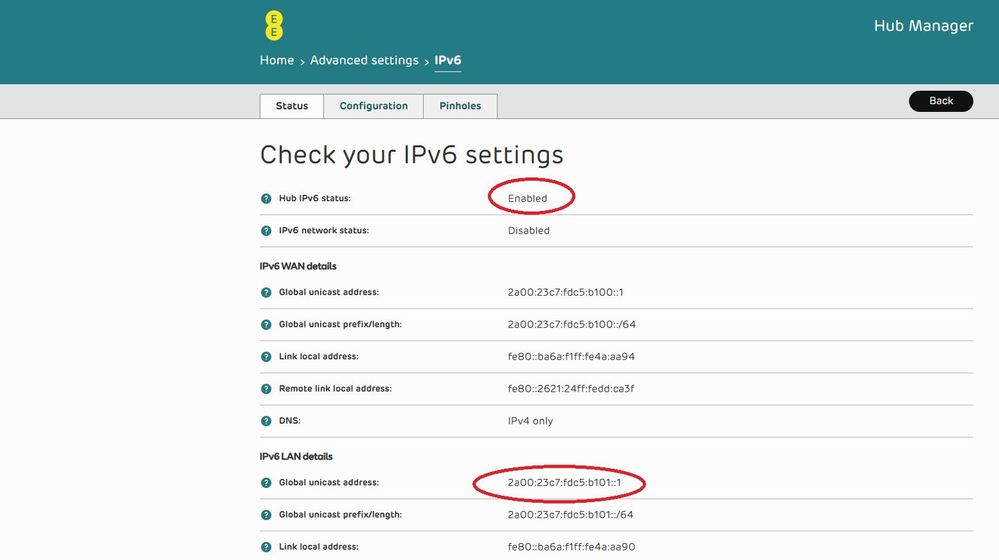Viewport: 999px width, 560px height.
Task: Click the Back button
Action: [x=940, y=101]
